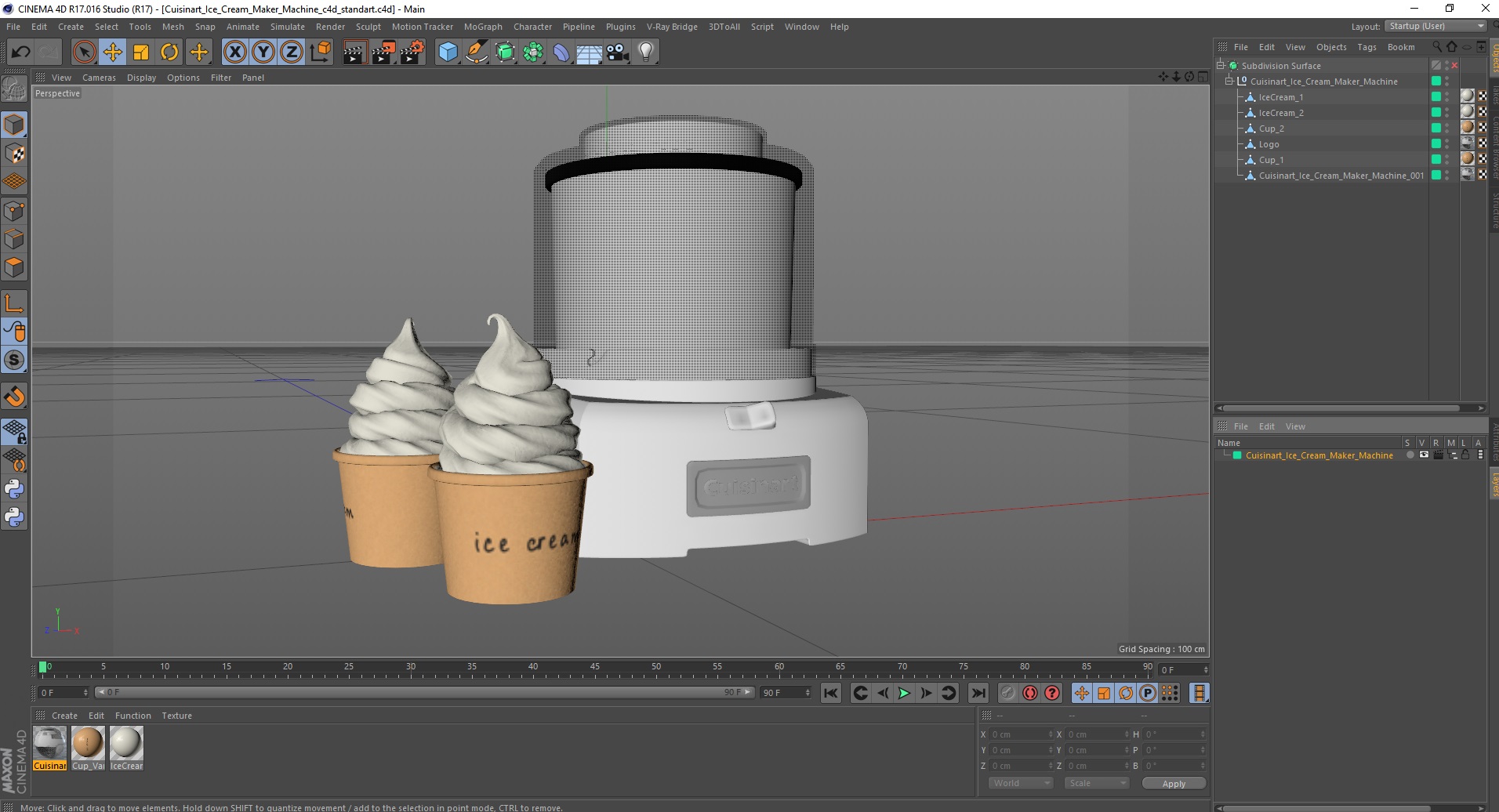Click the Undo arrow icon

tap(20, 53)
